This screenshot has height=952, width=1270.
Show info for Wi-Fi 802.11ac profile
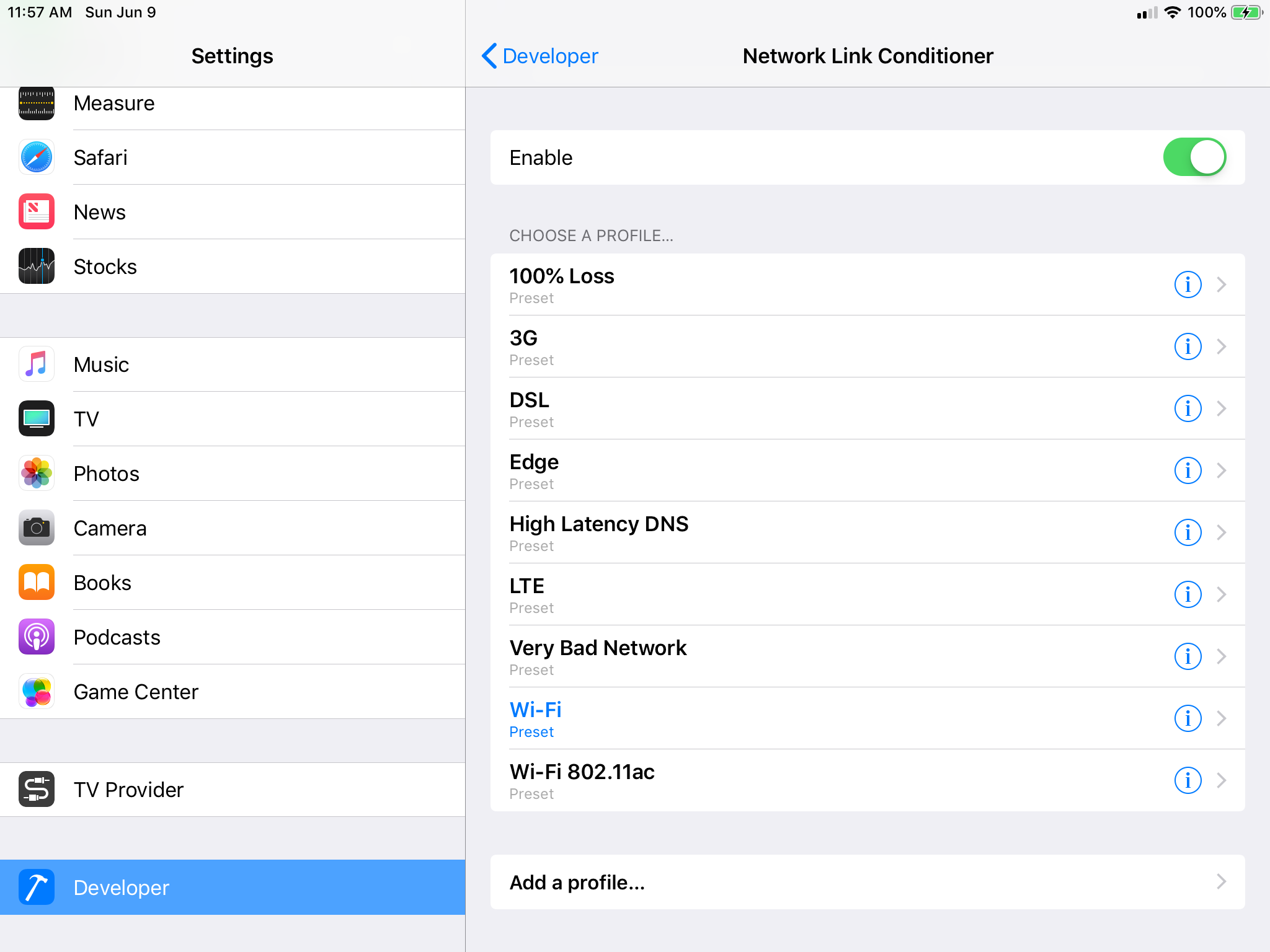tap(1188, 780)
